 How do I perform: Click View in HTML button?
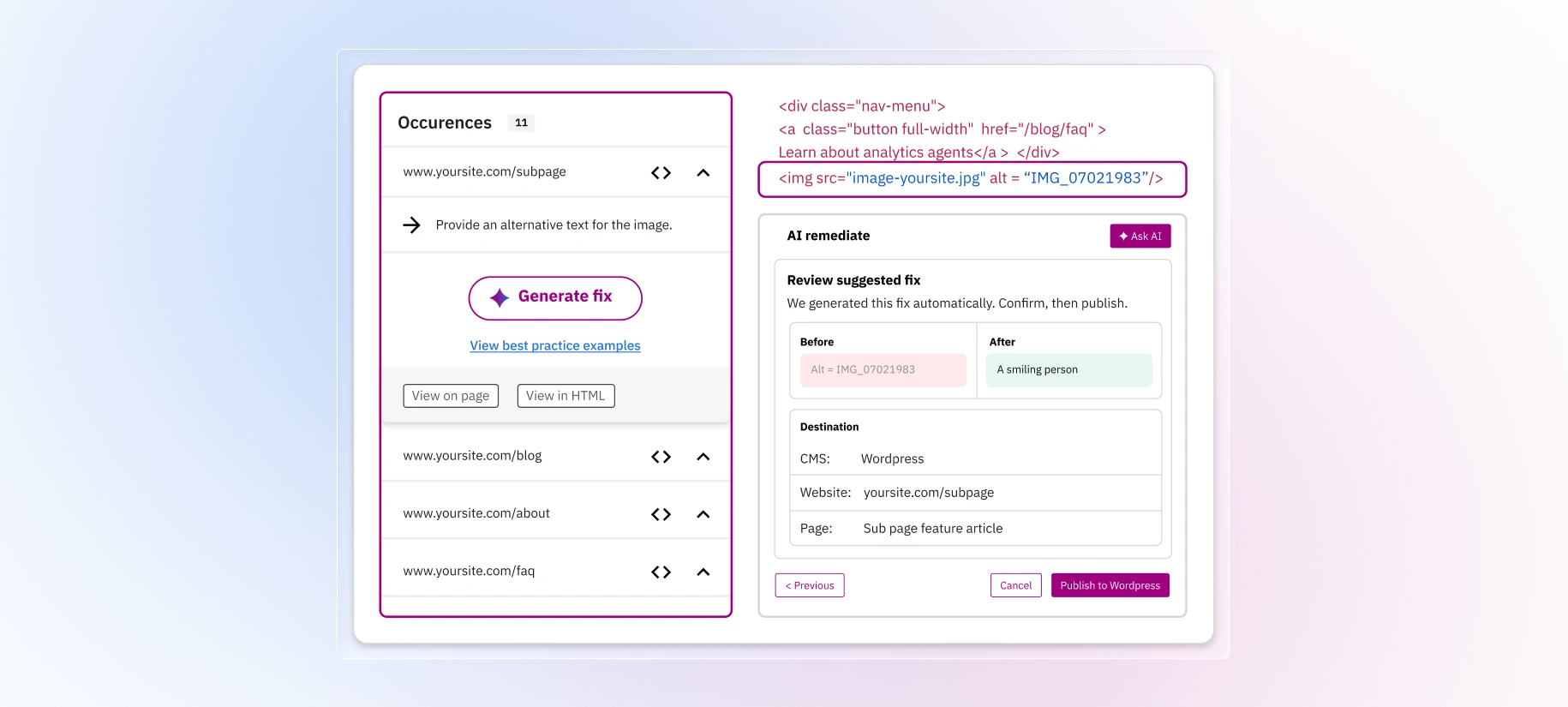(566, 396)
